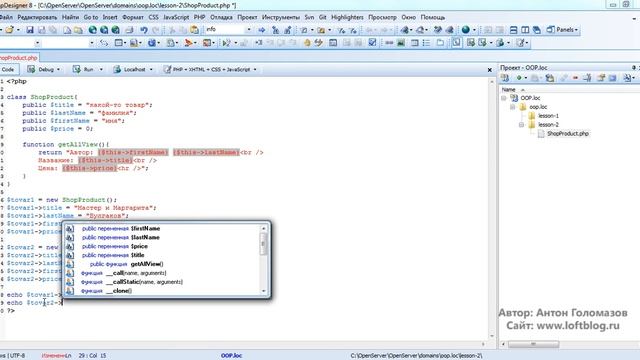Image resolution: width=640 pixels, height=360 pixels.
Task: Click project panel horizontal scrollbar
Action: pyautogui.click(x=533, y=344)
